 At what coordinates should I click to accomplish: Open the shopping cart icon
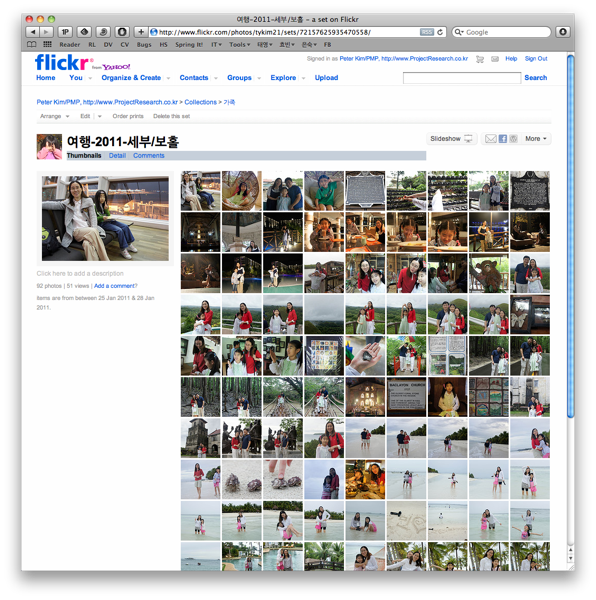tap(480, 59)
